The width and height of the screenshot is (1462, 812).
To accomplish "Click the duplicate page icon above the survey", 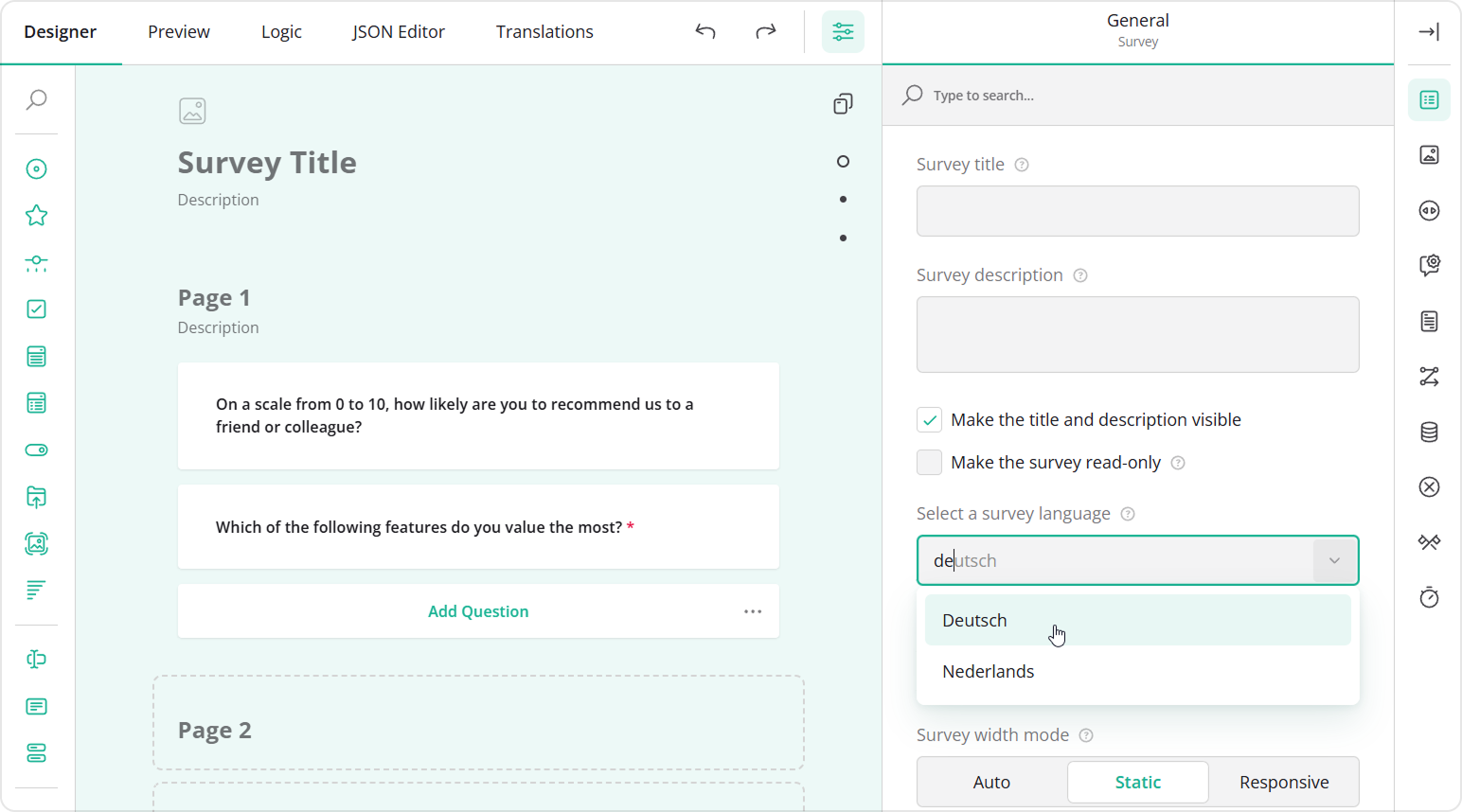I will tap(842, 103).
